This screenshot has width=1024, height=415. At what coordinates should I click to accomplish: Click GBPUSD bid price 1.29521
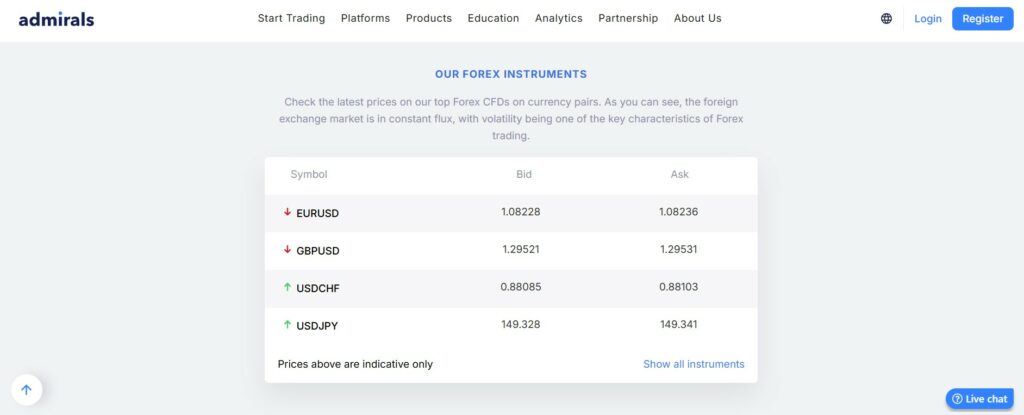(520, 249)
